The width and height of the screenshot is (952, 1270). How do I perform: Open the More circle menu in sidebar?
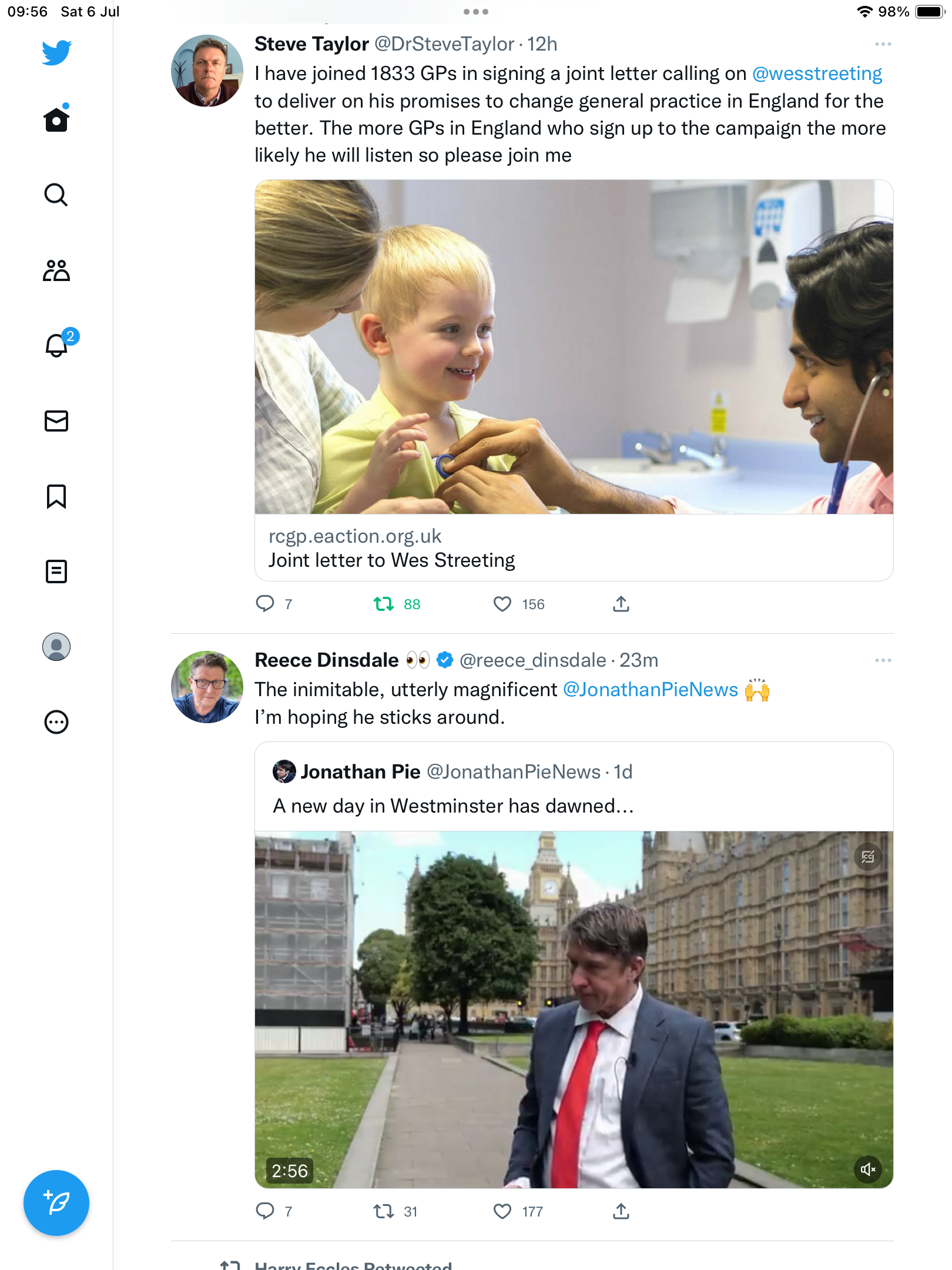point(56,722)
